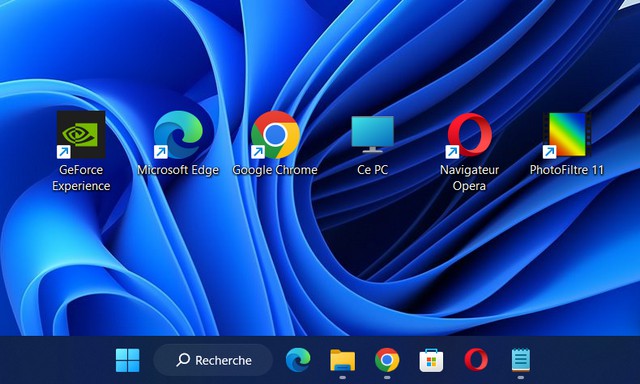Launch Microsoft Edge from the taskbar
Viewport: 640px width, 384px height.
click(x=298, y=360)
